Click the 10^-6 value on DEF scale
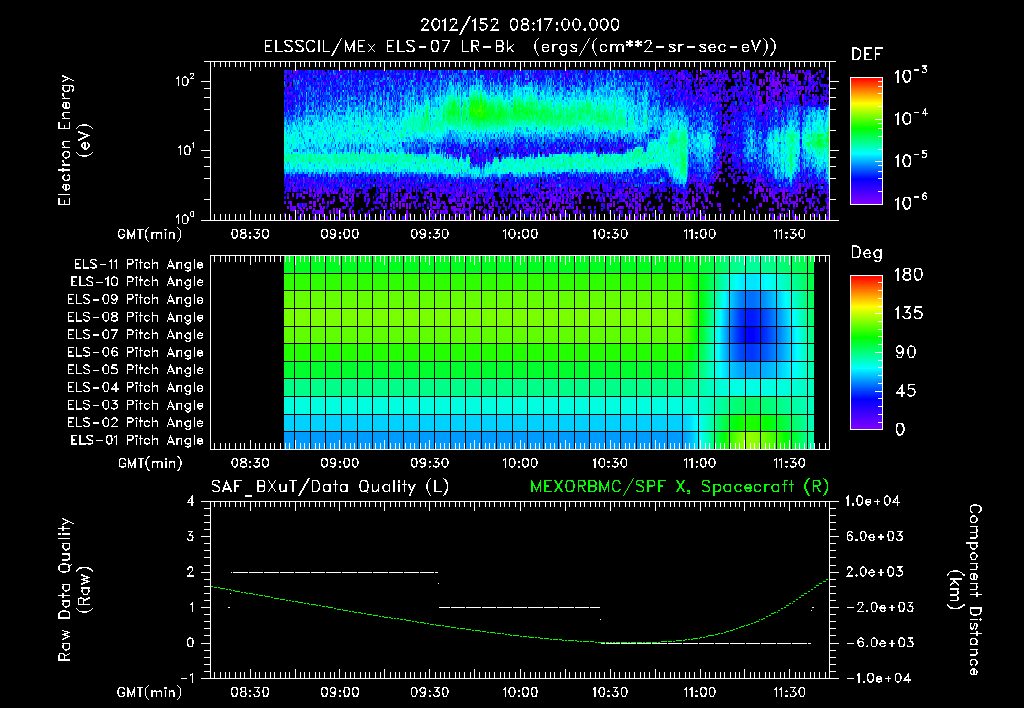The height and width of the screenshot is (708, 1024). (x=910, y=202)
